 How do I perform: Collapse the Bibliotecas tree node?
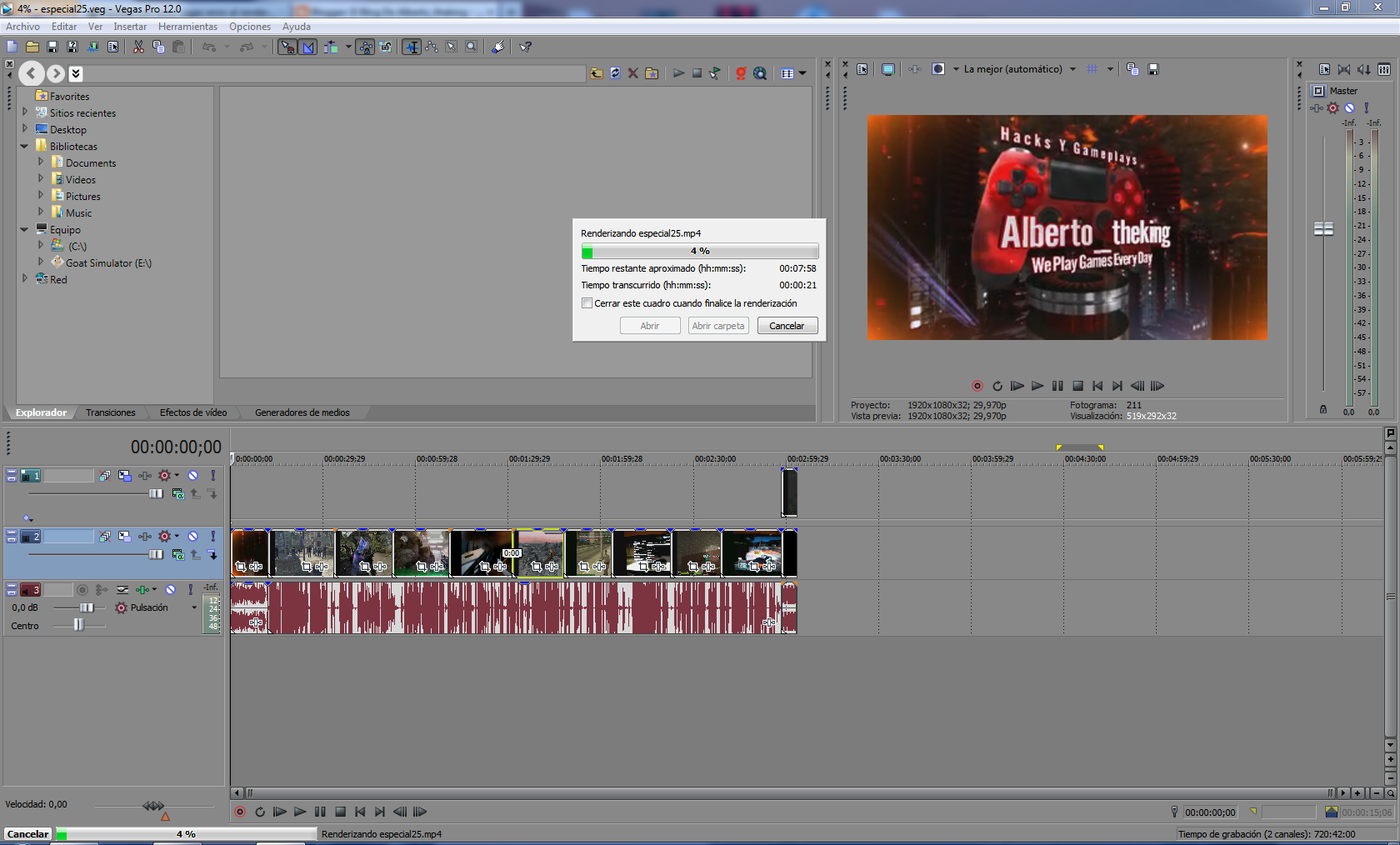(25, 146)
